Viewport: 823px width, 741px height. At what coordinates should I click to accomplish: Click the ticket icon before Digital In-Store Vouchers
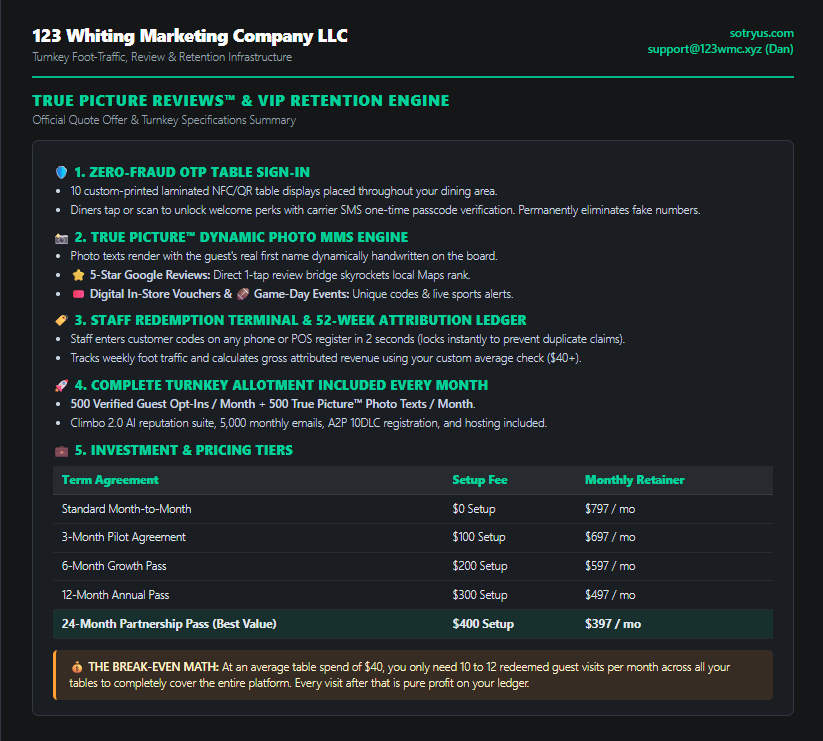78,294
